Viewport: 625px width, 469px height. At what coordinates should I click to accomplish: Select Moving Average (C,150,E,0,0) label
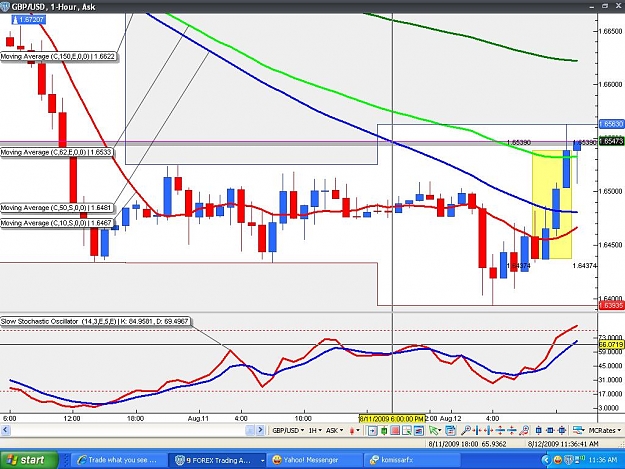tap(58, 57)
